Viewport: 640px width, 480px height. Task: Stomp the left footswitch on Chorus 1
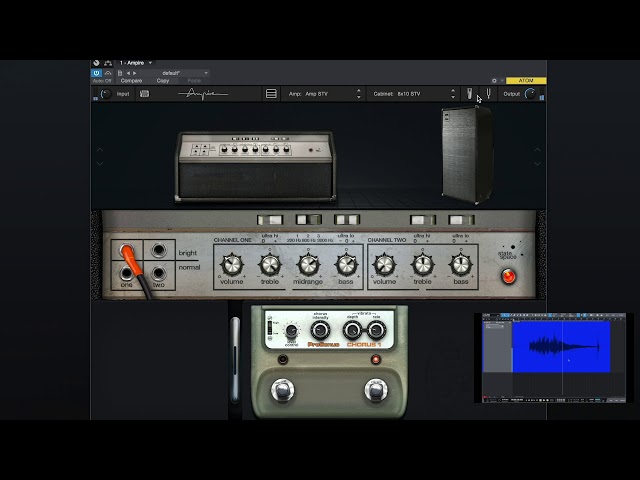[x=282, y=390]
